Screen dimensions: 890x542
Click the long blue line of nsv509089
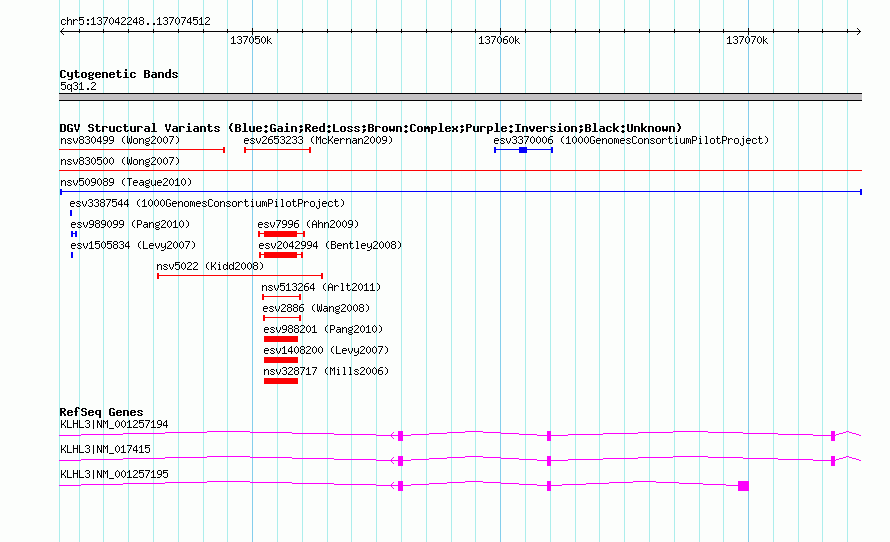coord(460,192)
